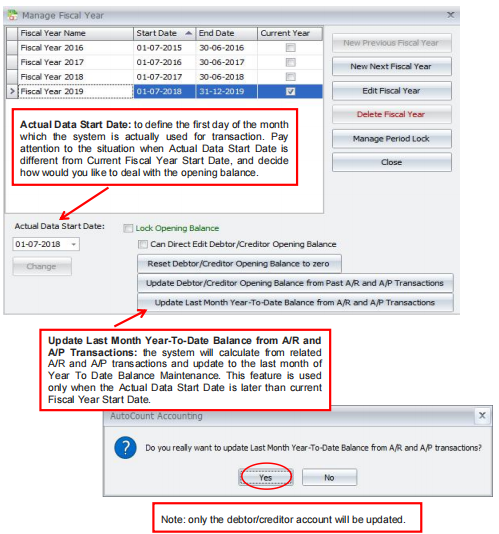Click the row indicator arrow for Fiscal Year 2019

(x=12, y=91)
